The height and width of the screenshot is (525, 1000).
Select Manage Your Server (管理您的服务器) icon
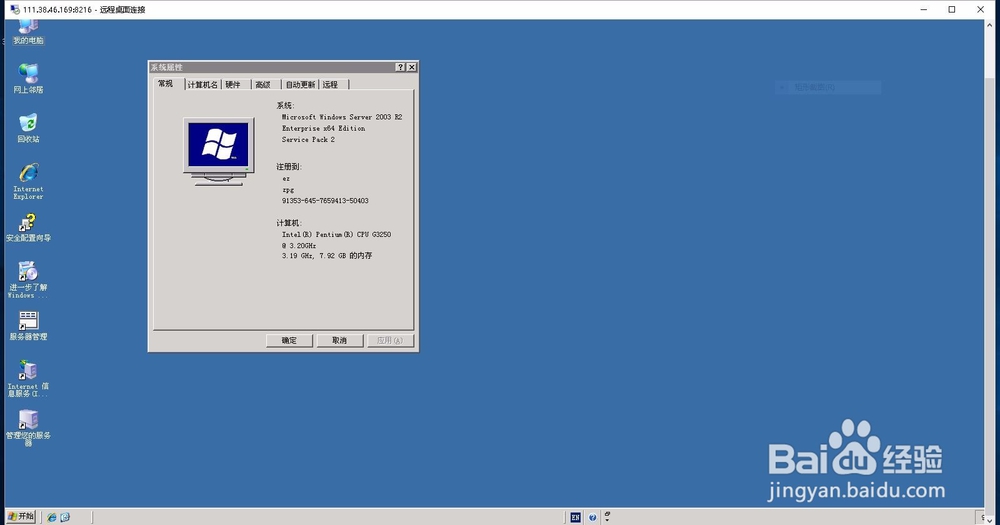[28, 428]
